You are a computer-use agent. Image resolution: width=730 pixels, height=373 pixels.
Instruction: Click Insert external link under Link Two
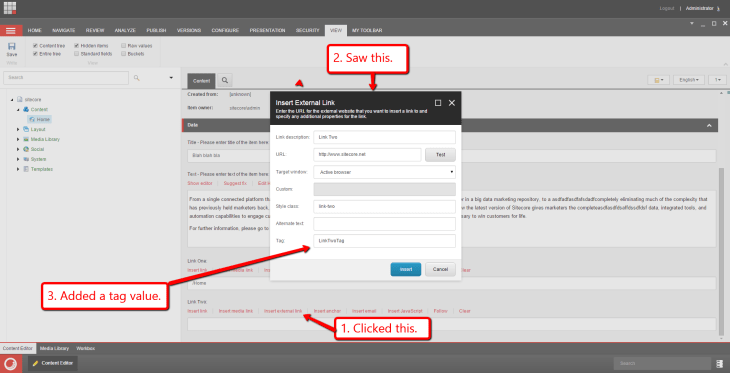coord(283,311)
